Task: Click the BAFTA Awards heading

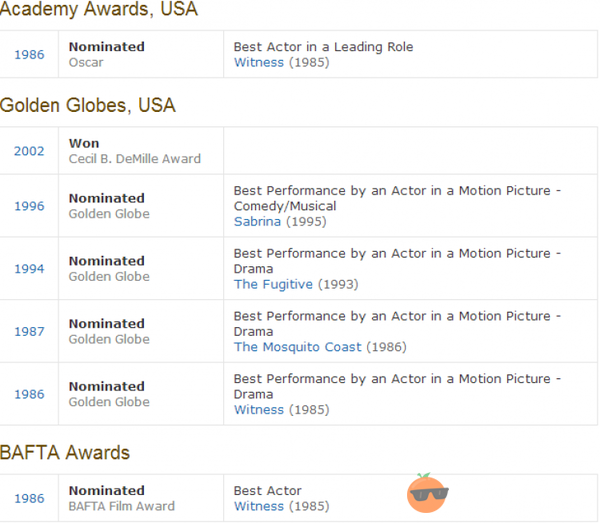Action: 65,453
